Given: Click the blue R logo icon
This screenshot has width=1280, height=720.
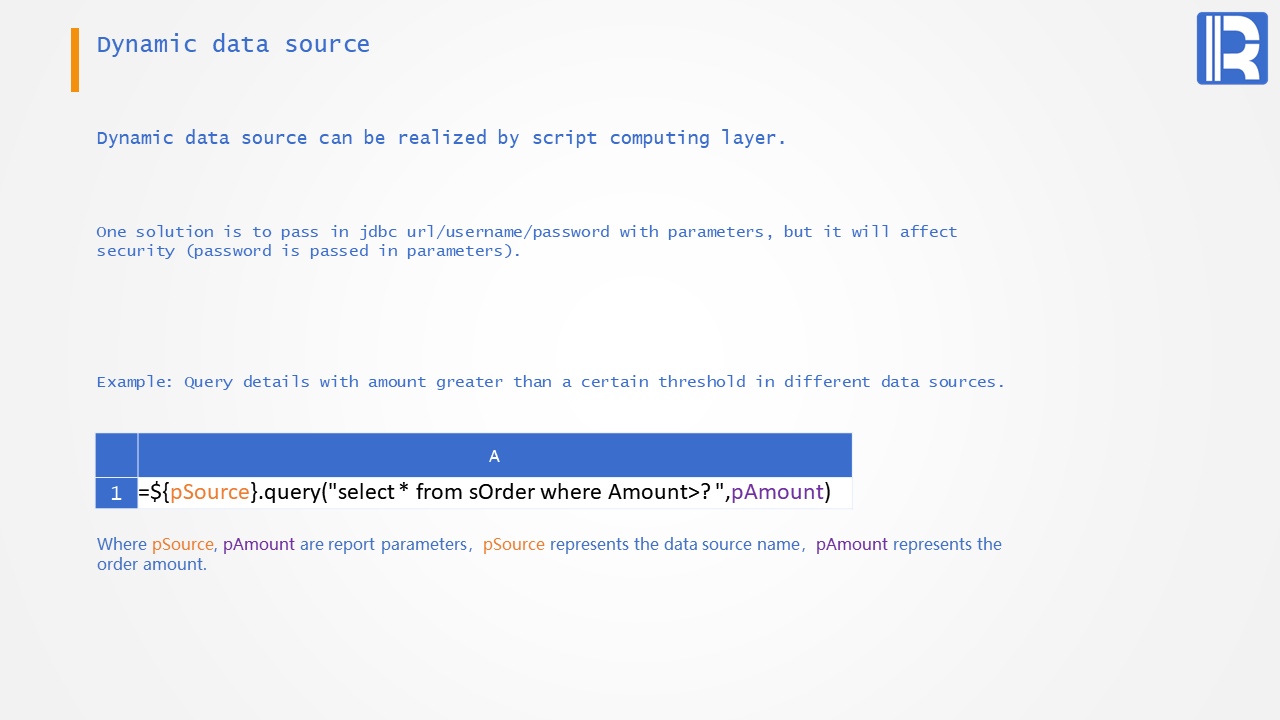Looking at the screenshot, I should pyautogui.click(x=1232, y=48).
